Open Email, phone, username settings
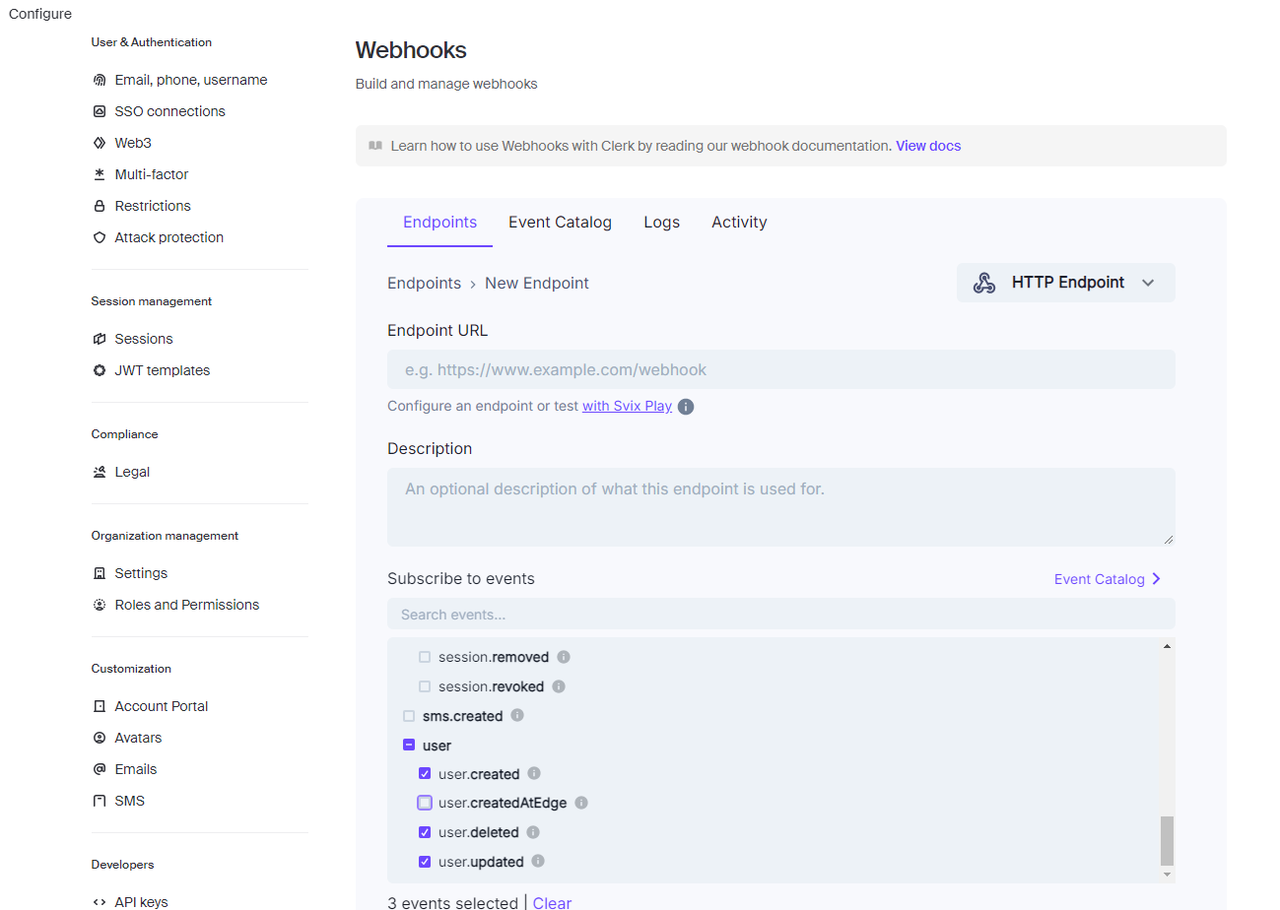The width and height of the screenshot is (1280, 910). pyautogui.click(x=191, y=80)
